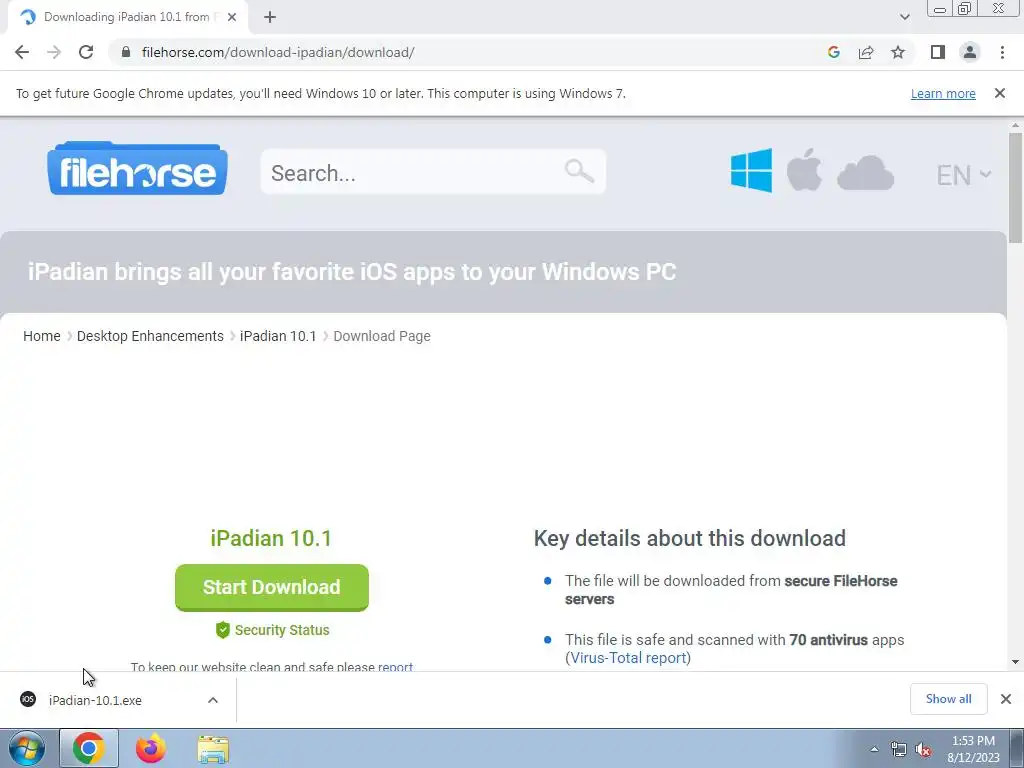
Task: Open the Chrome side panel
Action: pos(938,52)
